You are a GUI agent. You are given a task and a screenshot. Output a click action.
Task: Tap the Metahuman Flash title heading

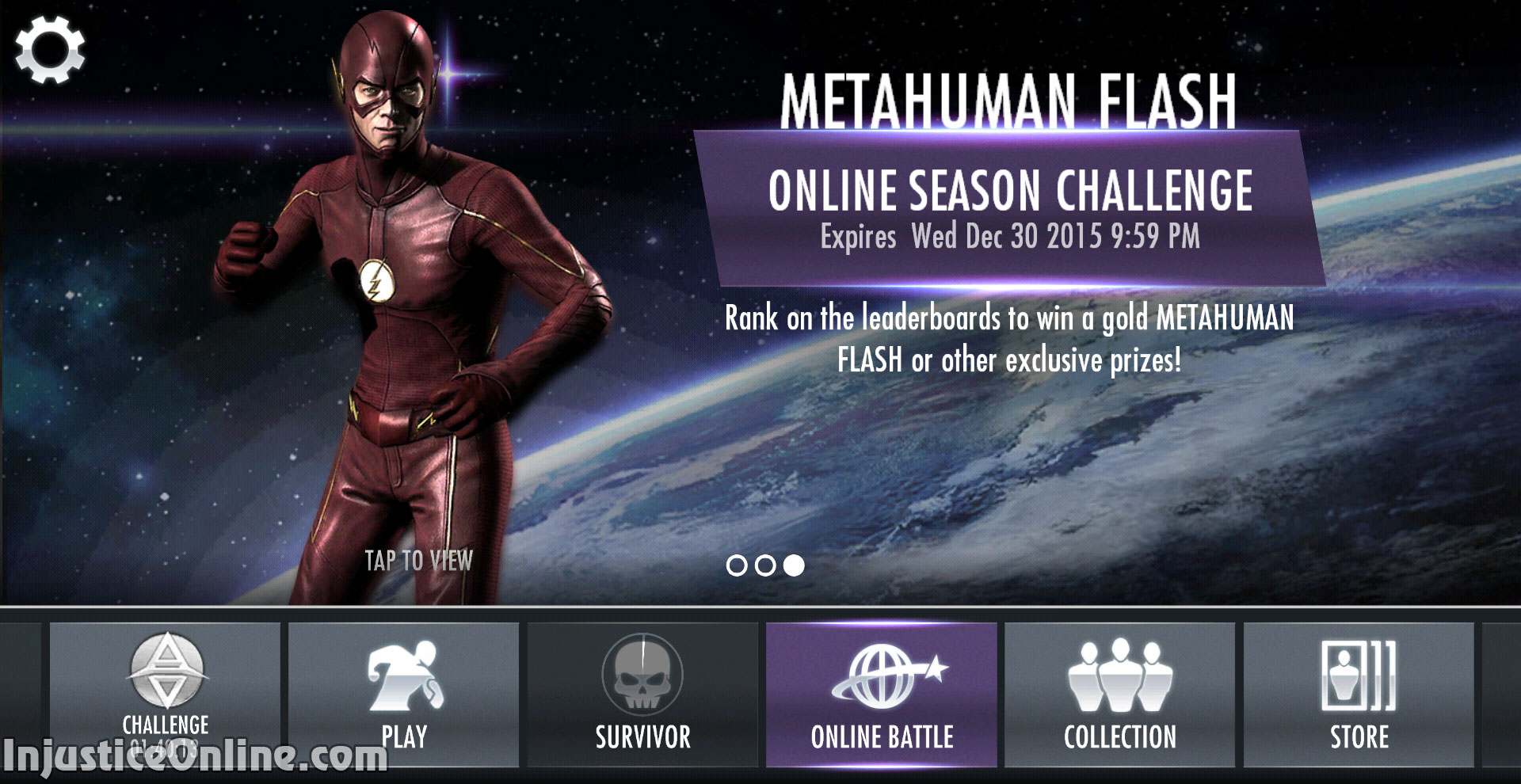tap(1008, 101)
